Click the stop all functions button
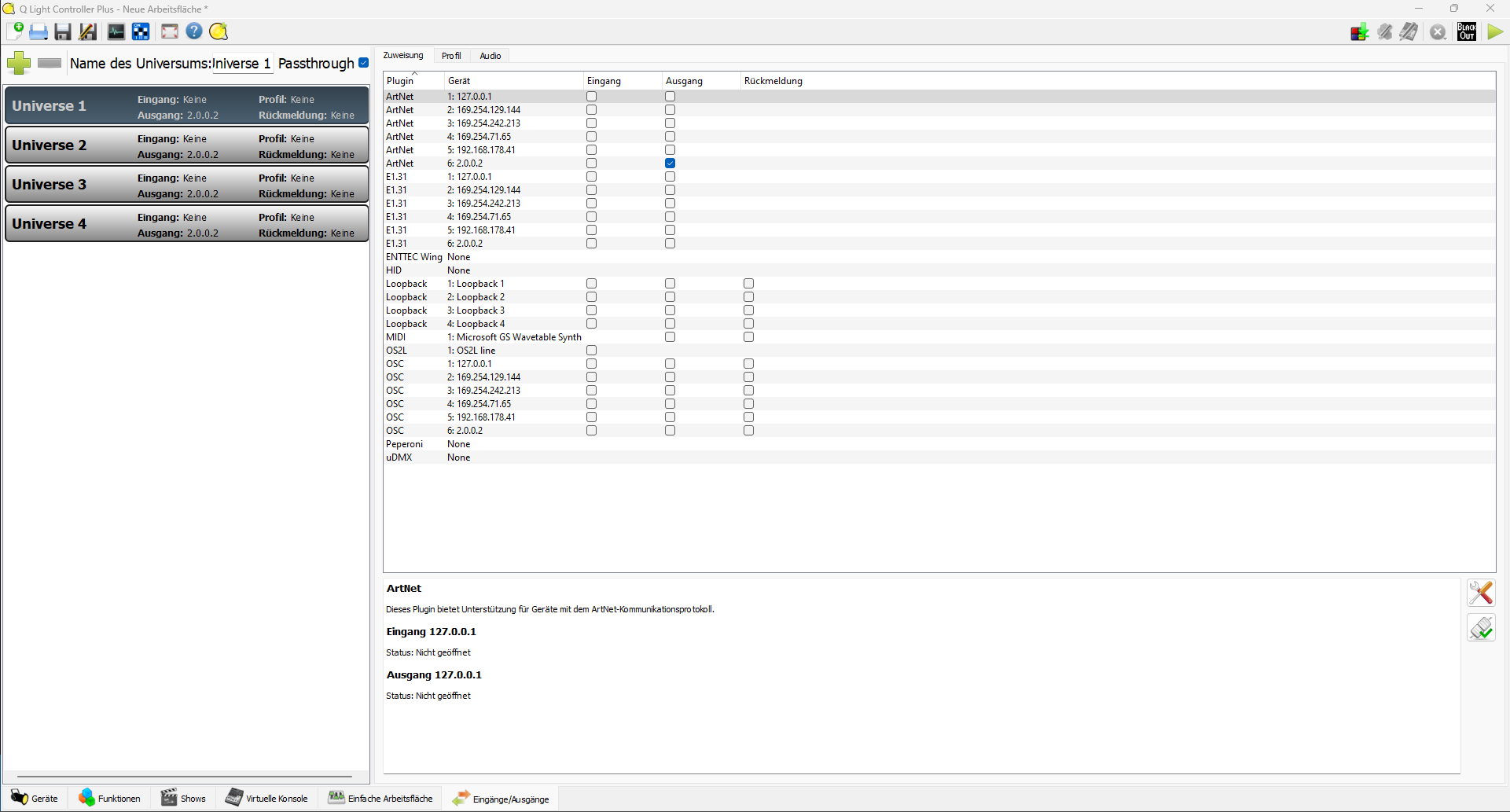This screenshot has height=812, width=1510. coord(1438,31)
